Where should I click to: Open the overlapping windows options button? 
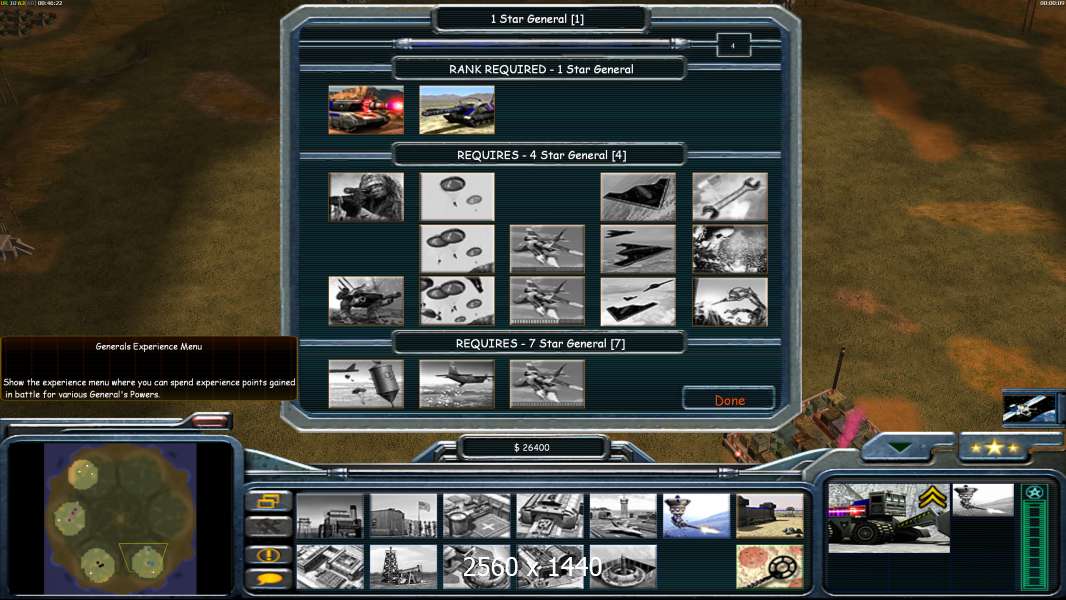pos(269,501)
